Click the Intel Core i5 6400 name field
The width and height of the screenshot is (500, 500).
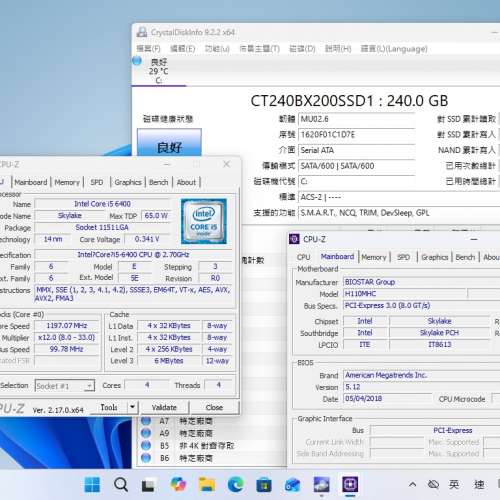(102, 204)
